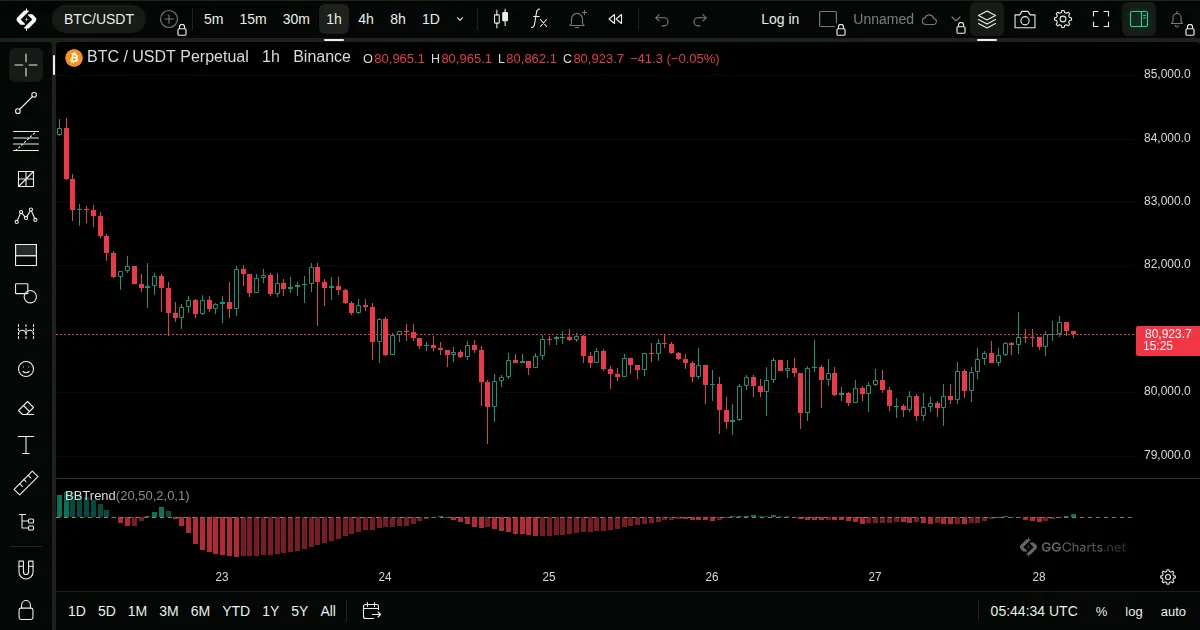Switch to the 1D timeframe in toolbar
This screenshot has height=630, width=1200.
(430, 19)
